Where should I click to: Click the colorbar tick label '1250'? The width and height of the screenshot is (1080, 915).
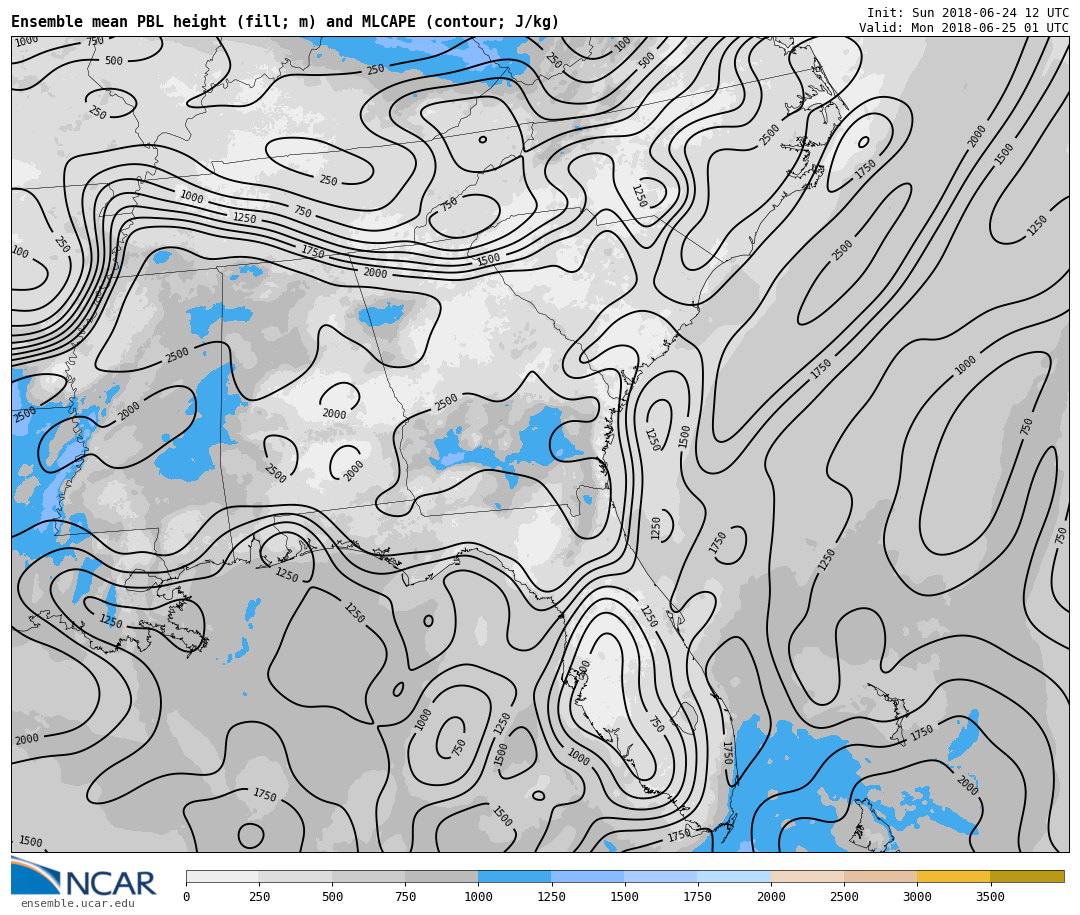551,896
